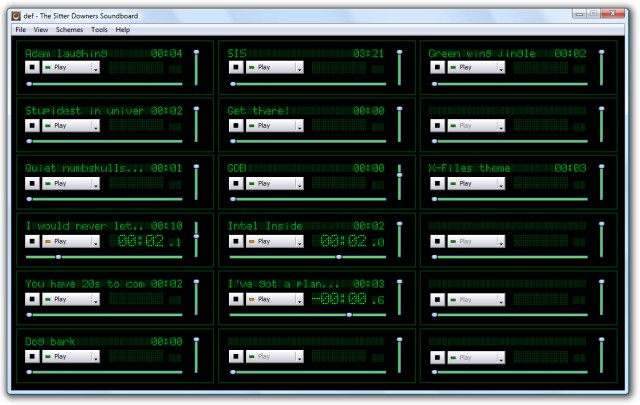Play the Quiet numbskulls sound
Screen dimensions: 640x405
pos(67,183)
